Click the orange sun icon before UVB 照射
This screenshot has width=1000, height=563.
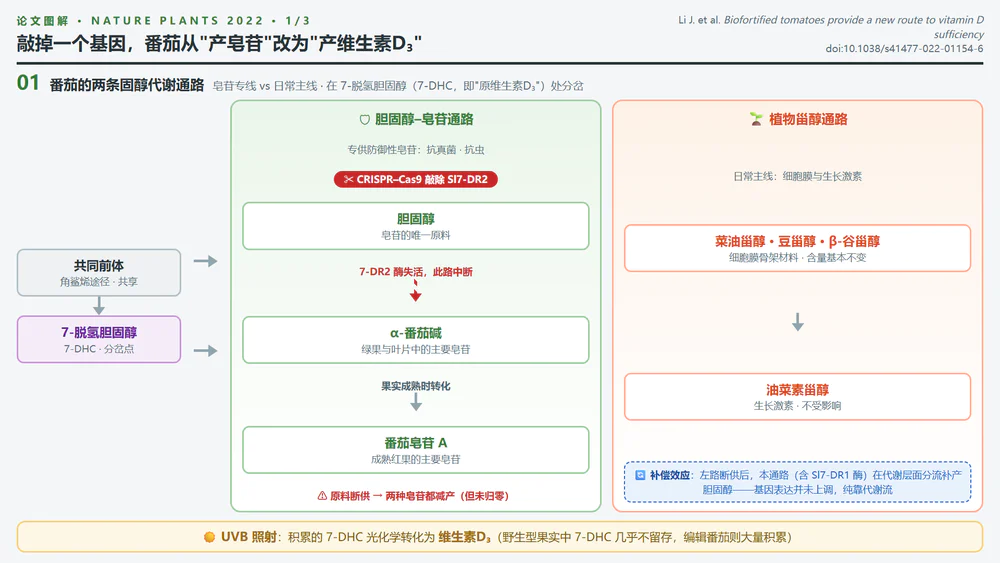[x=209, y=537]
